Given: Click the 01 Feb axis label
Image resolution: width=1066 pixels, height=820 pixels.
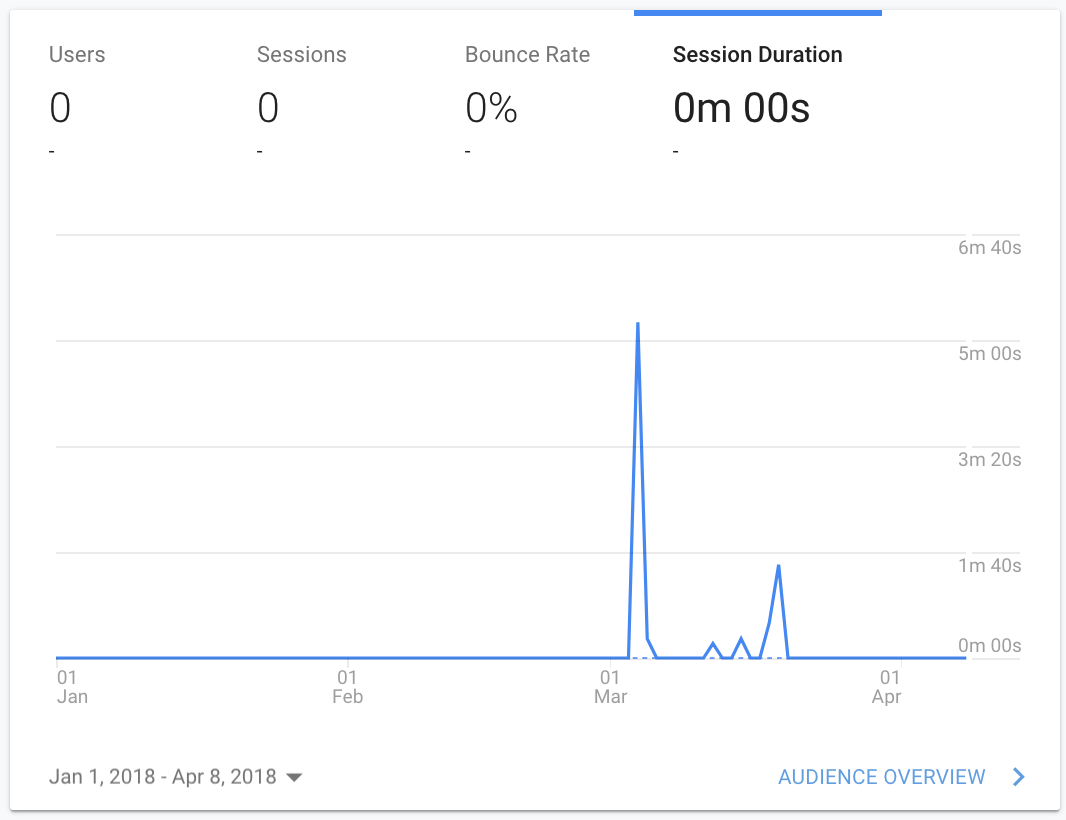Looking at the screenshot, I should tap(347, 687).
